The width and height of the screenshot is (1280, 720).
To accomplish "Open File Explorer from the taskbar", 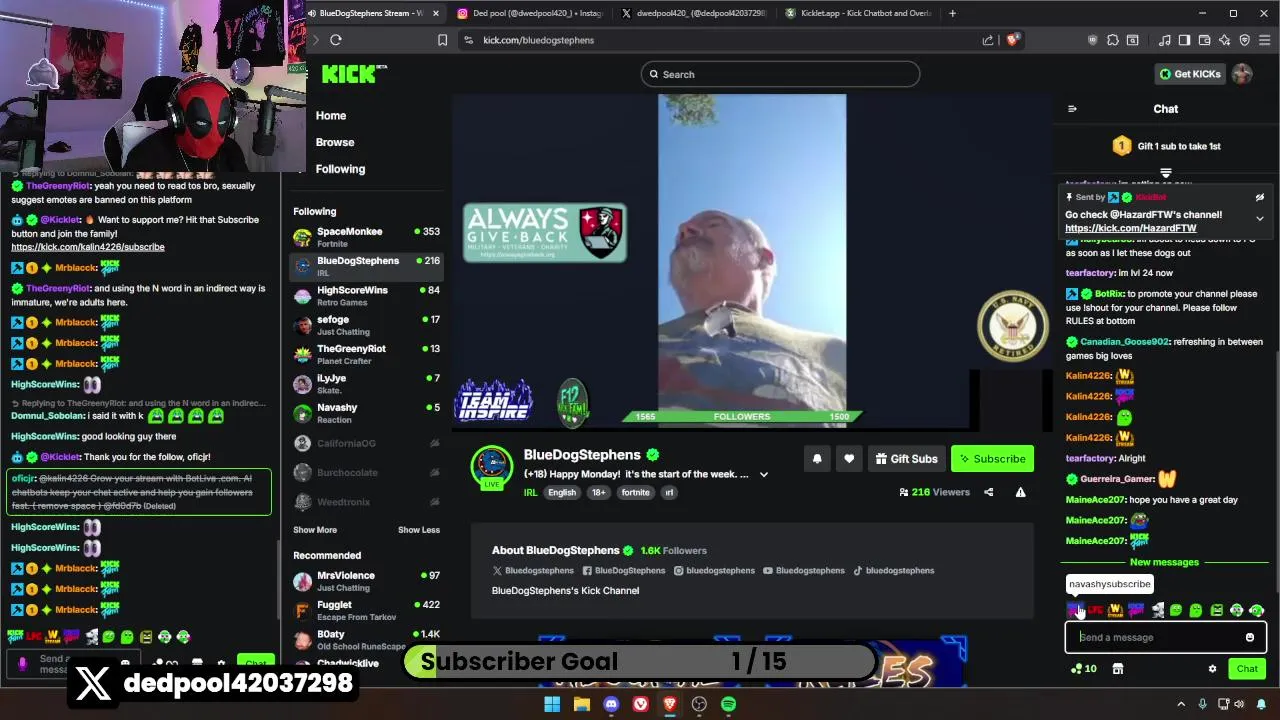I will point(581,704).
